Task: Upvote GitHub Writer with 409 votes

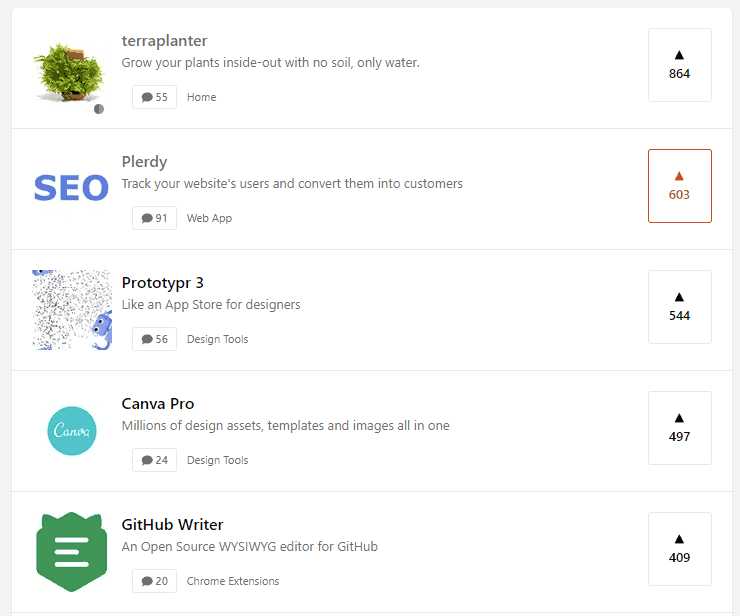Action: (679, 549)
